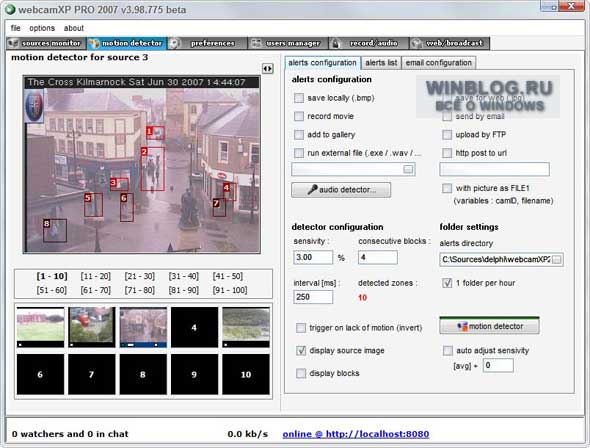Click the webcamXP app icon in title bar
Viewport: 590px width, 448px height.
point(10,9)
